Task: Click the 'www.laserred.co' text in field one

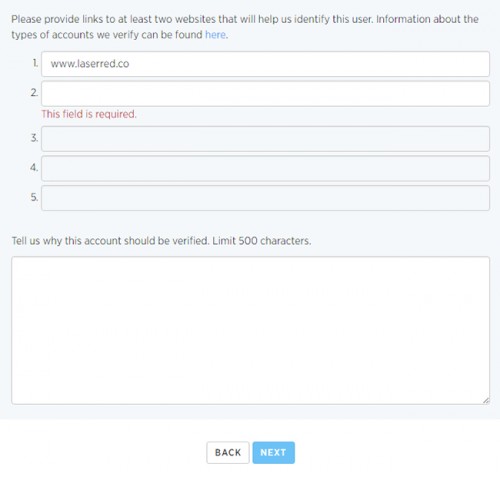Action: click(90, 64)
